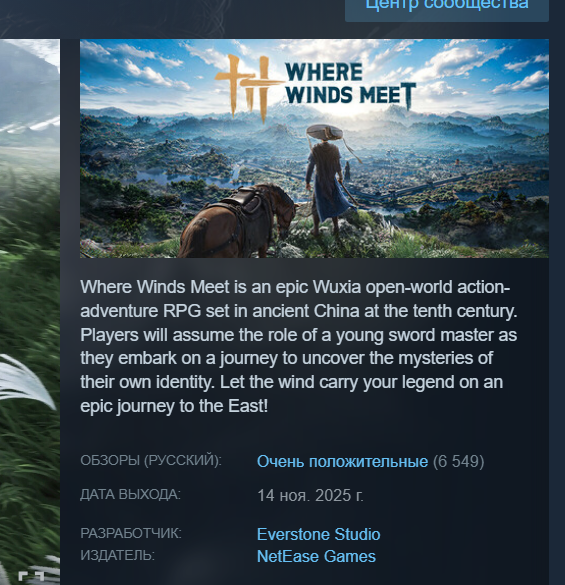
Task: Click the release date 14 ноя. 2025 г.
Action: pyautogui.click(x=310, y=496)
